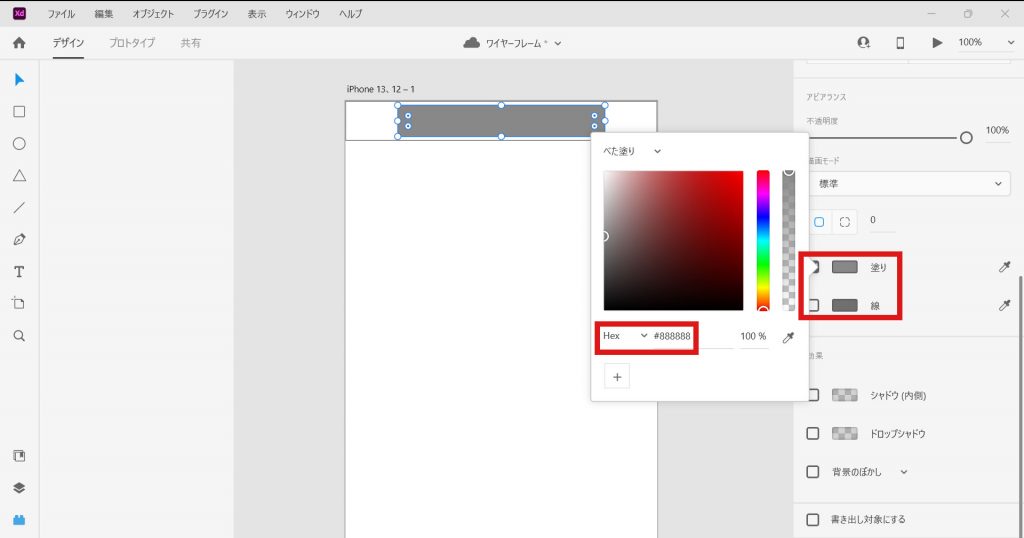The width and height of the screenshot is (1024, 538).
Task: Click the 線 border color swatch
Action: pos(844,305)
